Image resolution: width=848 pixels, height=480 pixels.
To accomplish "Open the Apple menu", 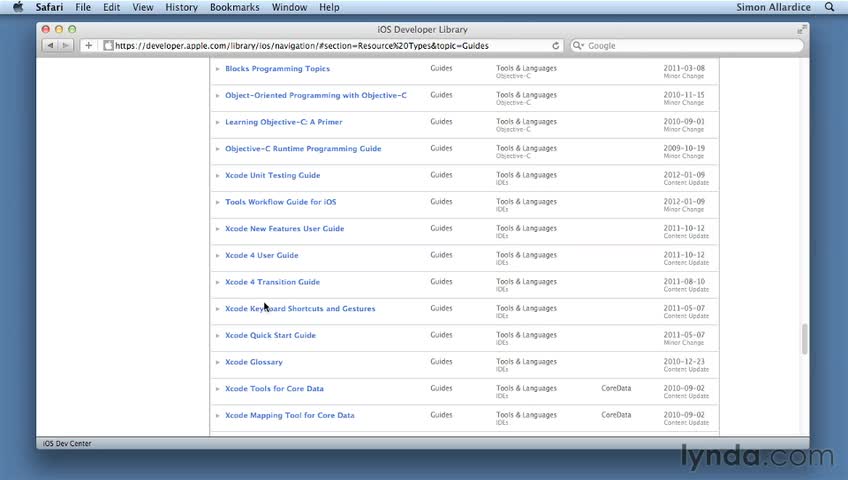I will 18,7.
